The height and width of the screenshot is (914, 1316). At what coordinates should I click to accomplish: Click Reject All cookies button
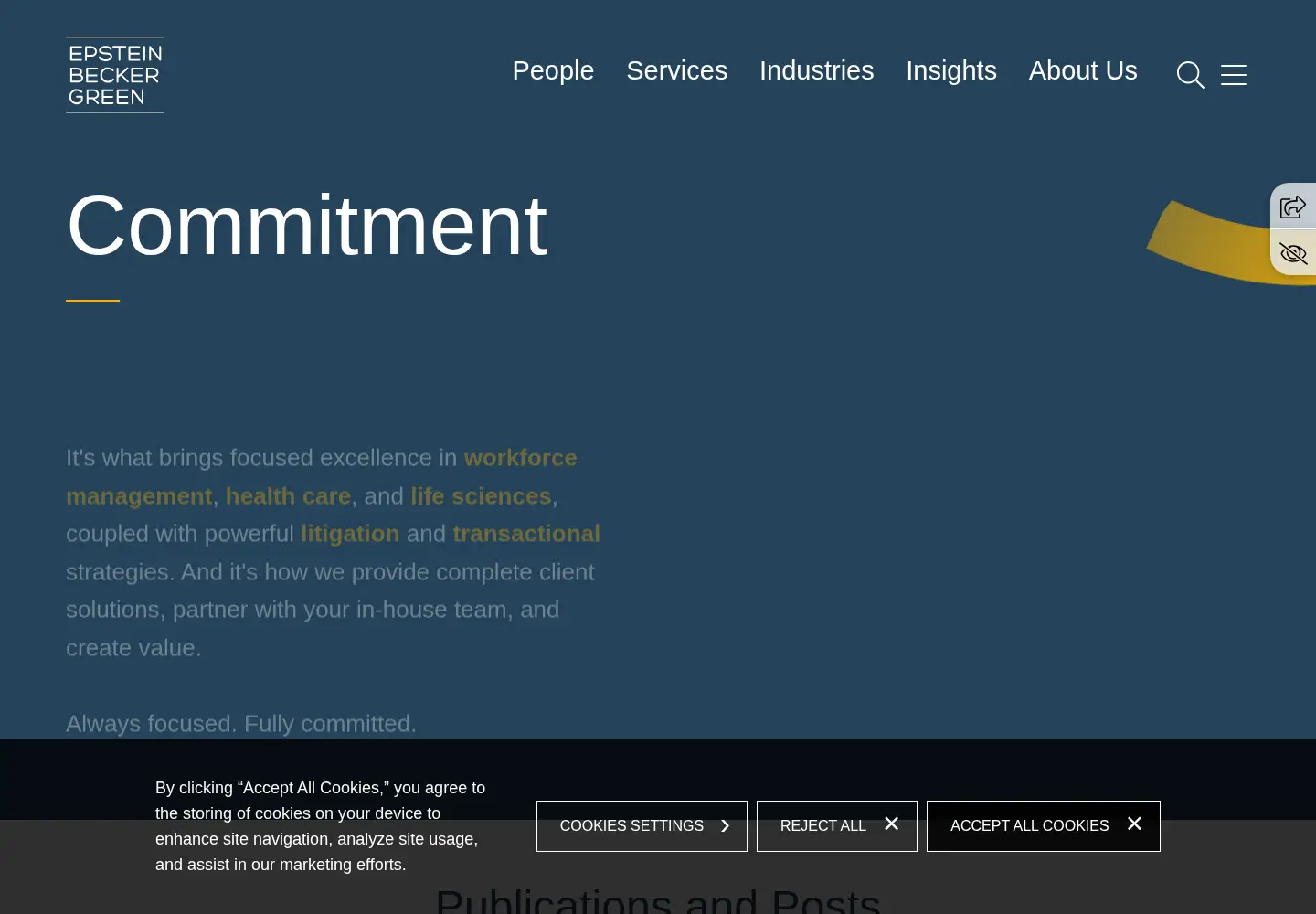(x=837, y=826)
